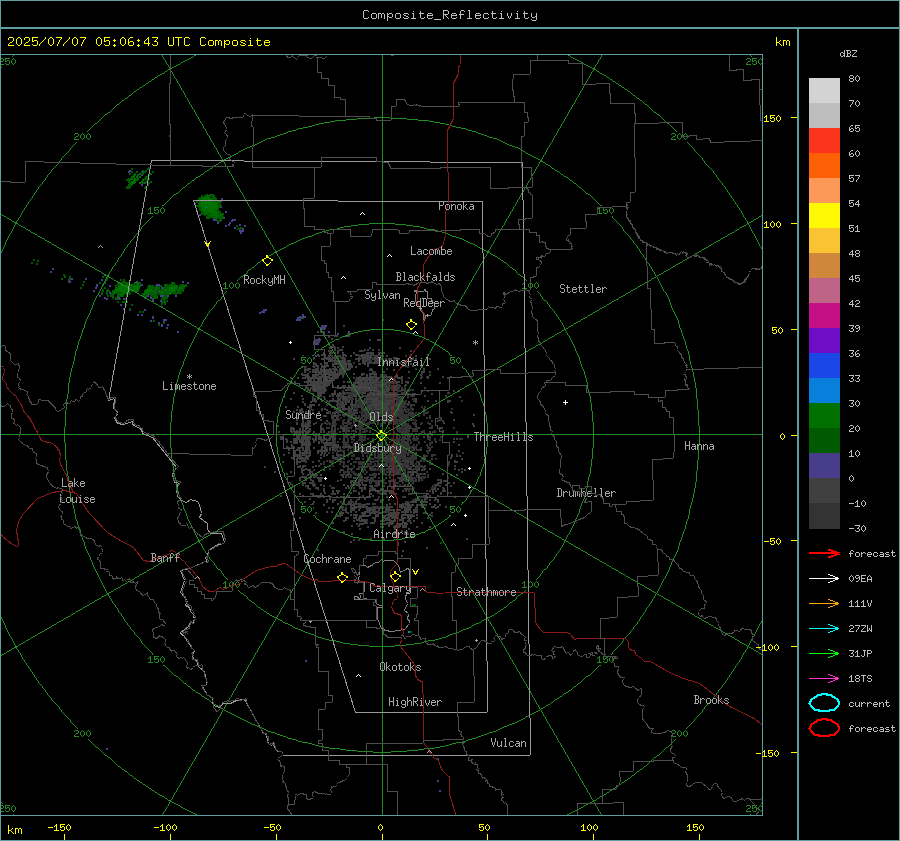Screen dimensions: 900x841
Task: Select the orange 111V arrow symbol
Action: tap(824, 603)
